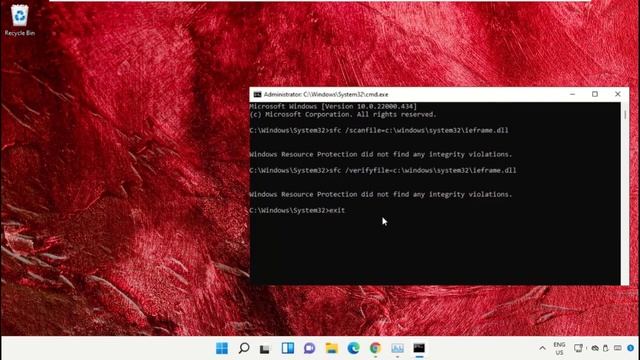
Task: Click the 'sfc /verifyfile' command line
Action: click(383, 170)
